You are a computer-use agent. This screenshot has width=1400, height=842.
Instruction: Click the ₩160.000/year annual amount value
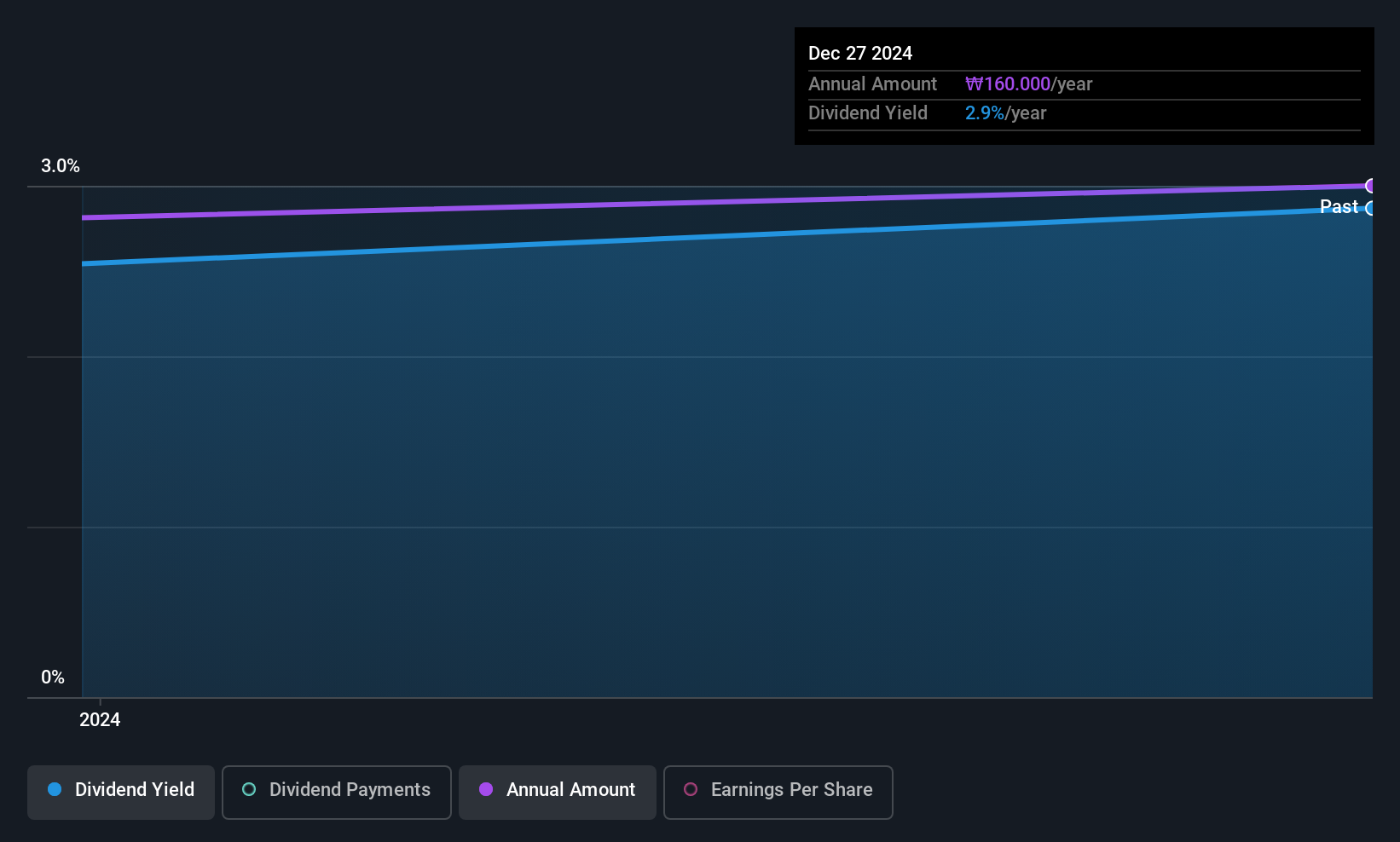click(1028, 84)
